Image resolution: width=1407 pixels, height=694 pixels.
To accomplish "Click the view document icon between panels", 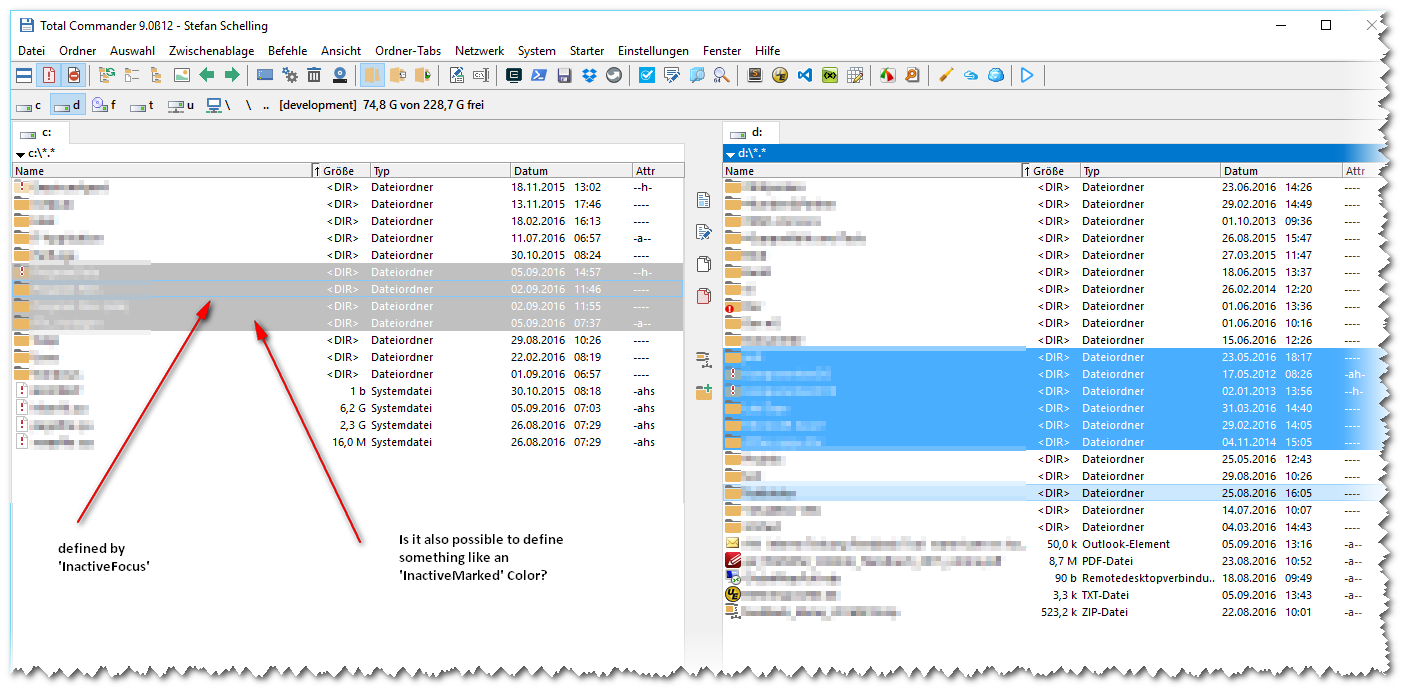I will point(703,201).
